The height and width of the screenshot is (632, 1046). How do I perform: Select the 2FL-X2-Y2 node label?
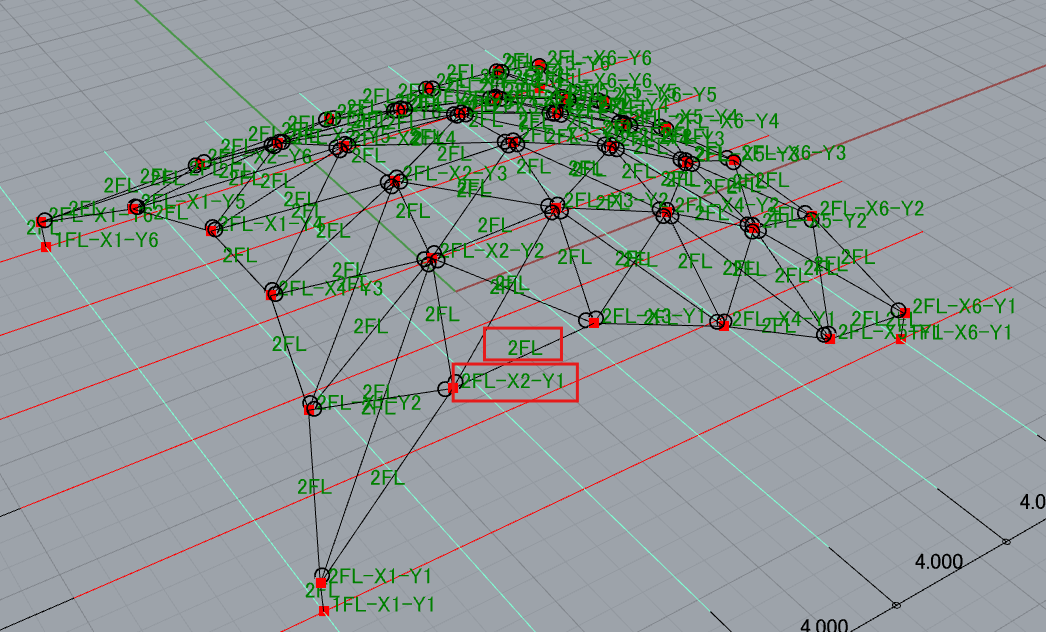(491, 251)
